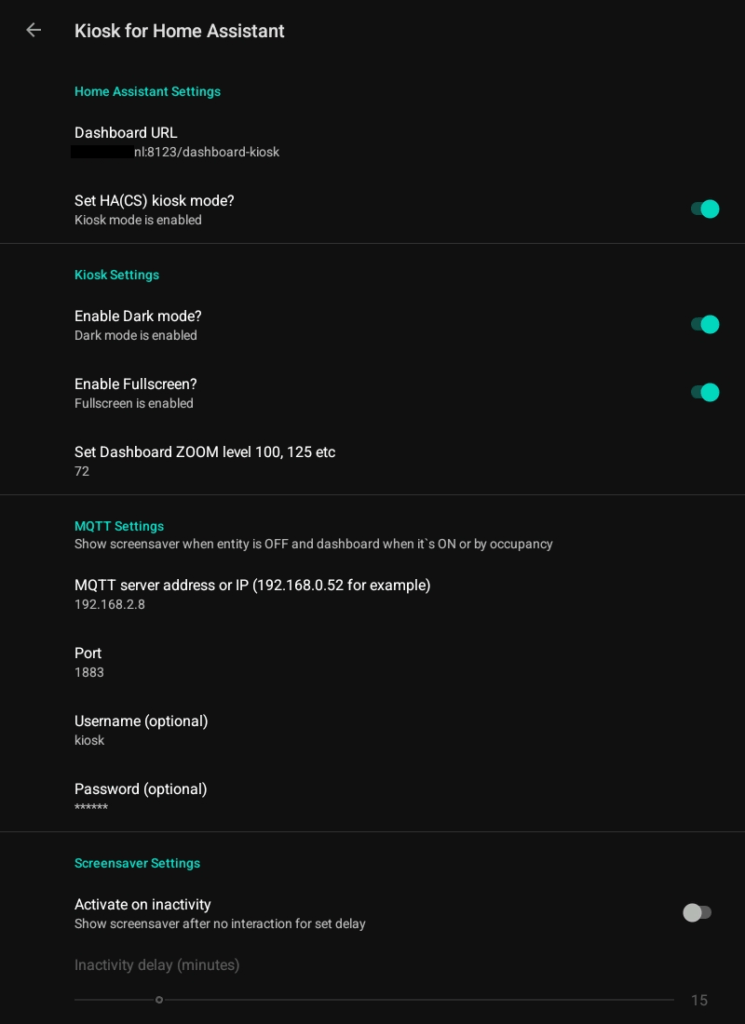745x1024 pixels.
Task: Click the Inactivity delay (minutes) label
Action: click(x=156, y=965)
